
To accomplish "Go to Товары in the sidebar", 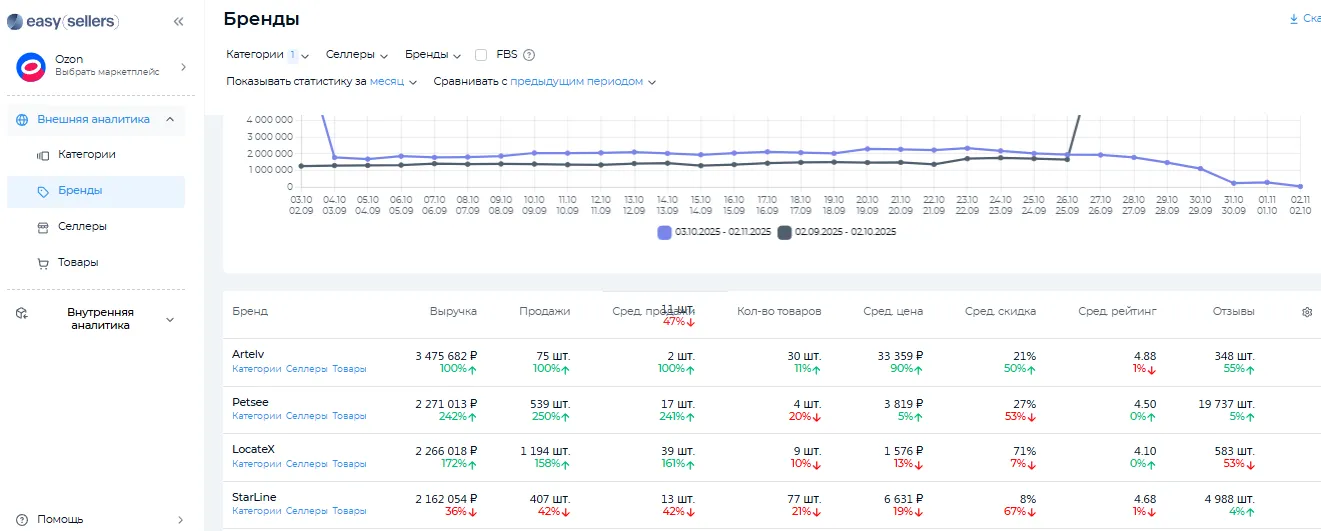I will (78, 263).
